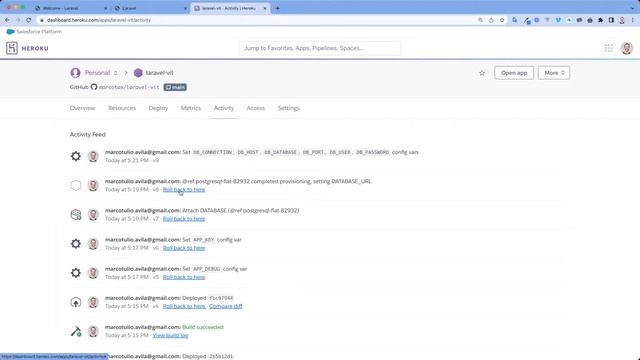Image resolution: width=640 pixels, height=360 pixels.
Task: Open the marcotas/laravel-vit GitHub repo link
Action: coord(129,87)
